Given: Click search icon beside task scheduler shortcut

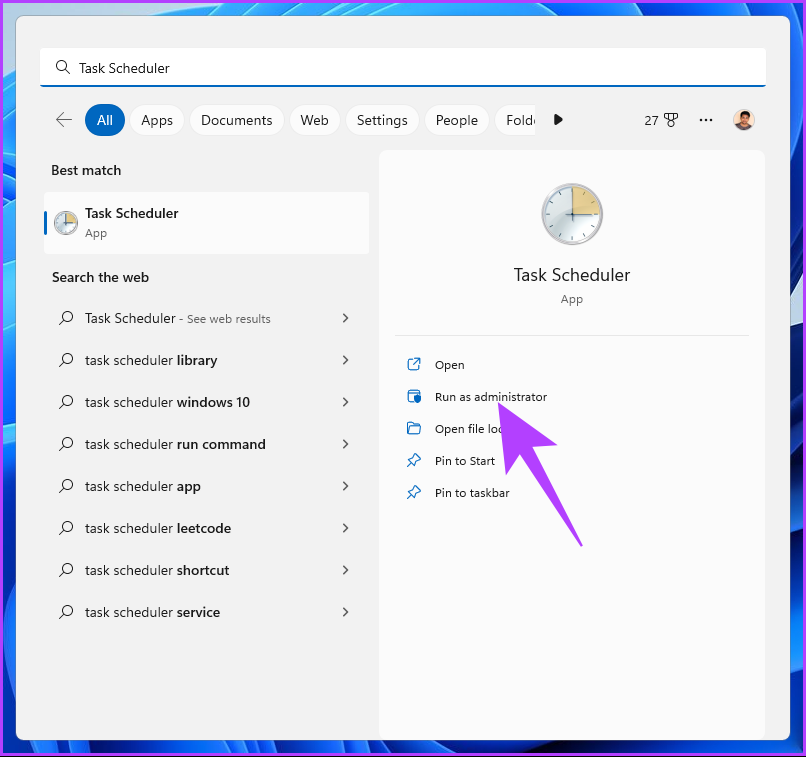Looking at the screenshot, I should point(66,569).
